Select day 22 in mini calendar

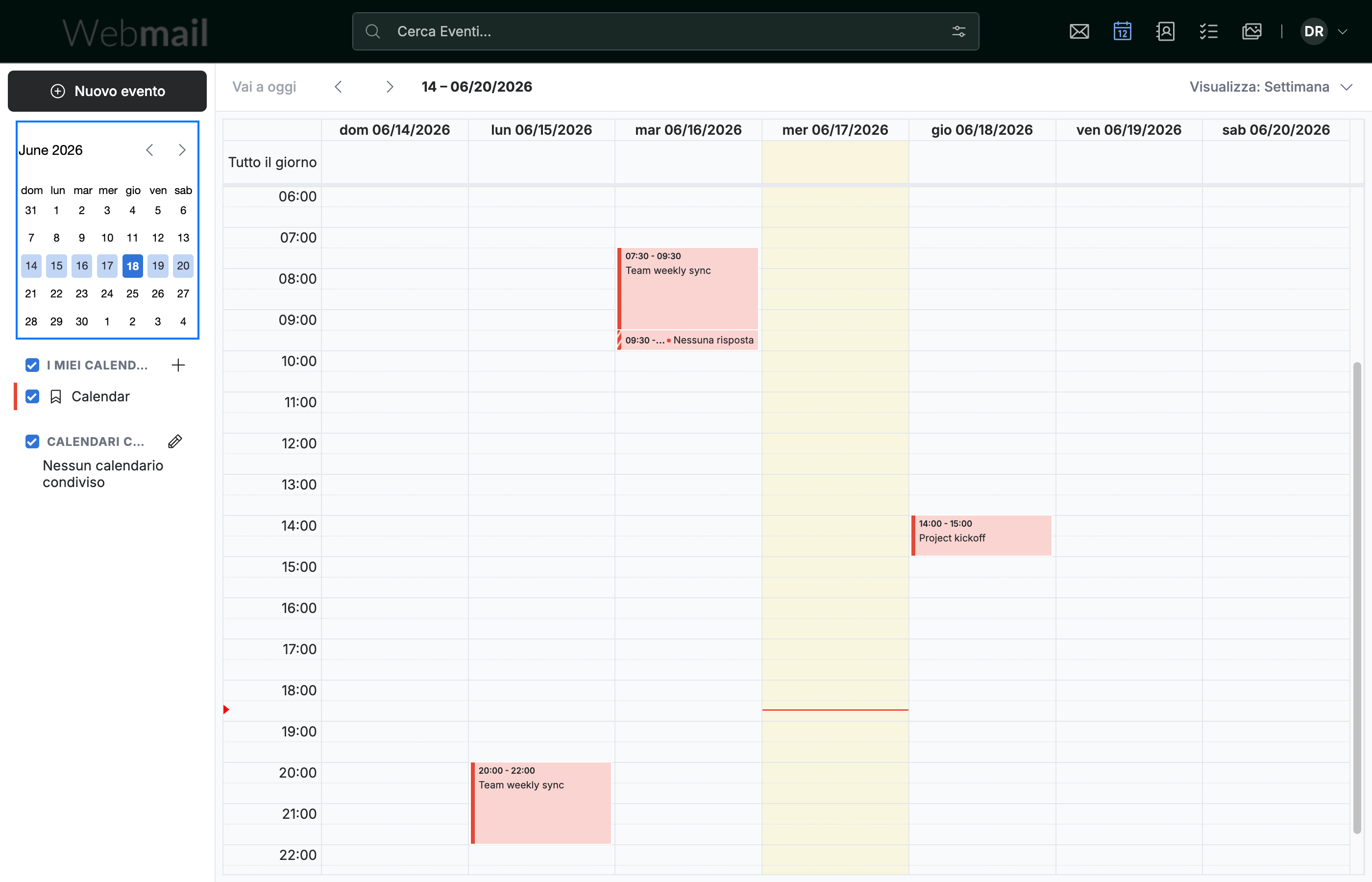pyautogui.click(x=56, y=294)
